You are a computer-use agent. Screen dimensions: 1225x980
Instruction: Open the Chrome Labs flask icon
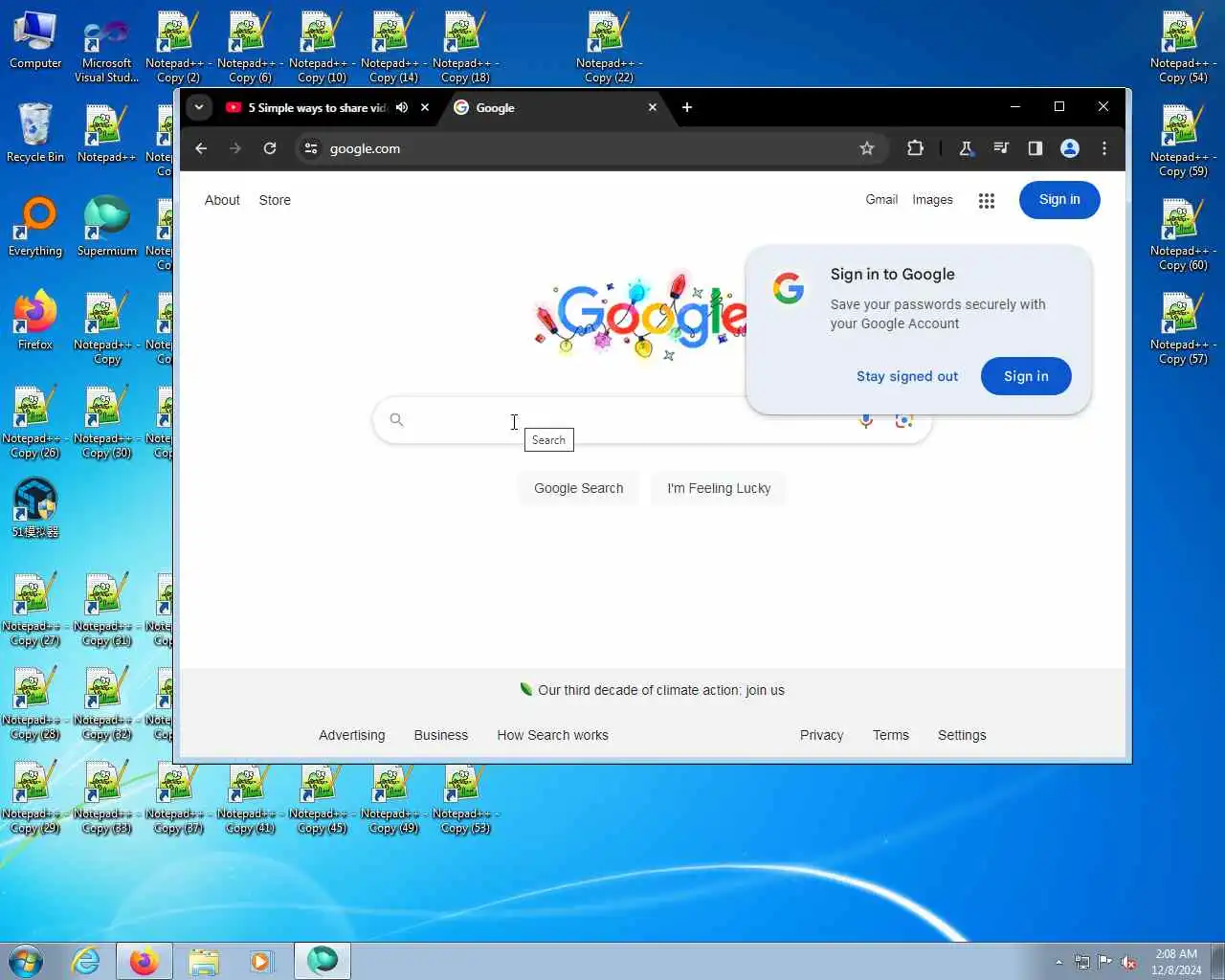966,148
